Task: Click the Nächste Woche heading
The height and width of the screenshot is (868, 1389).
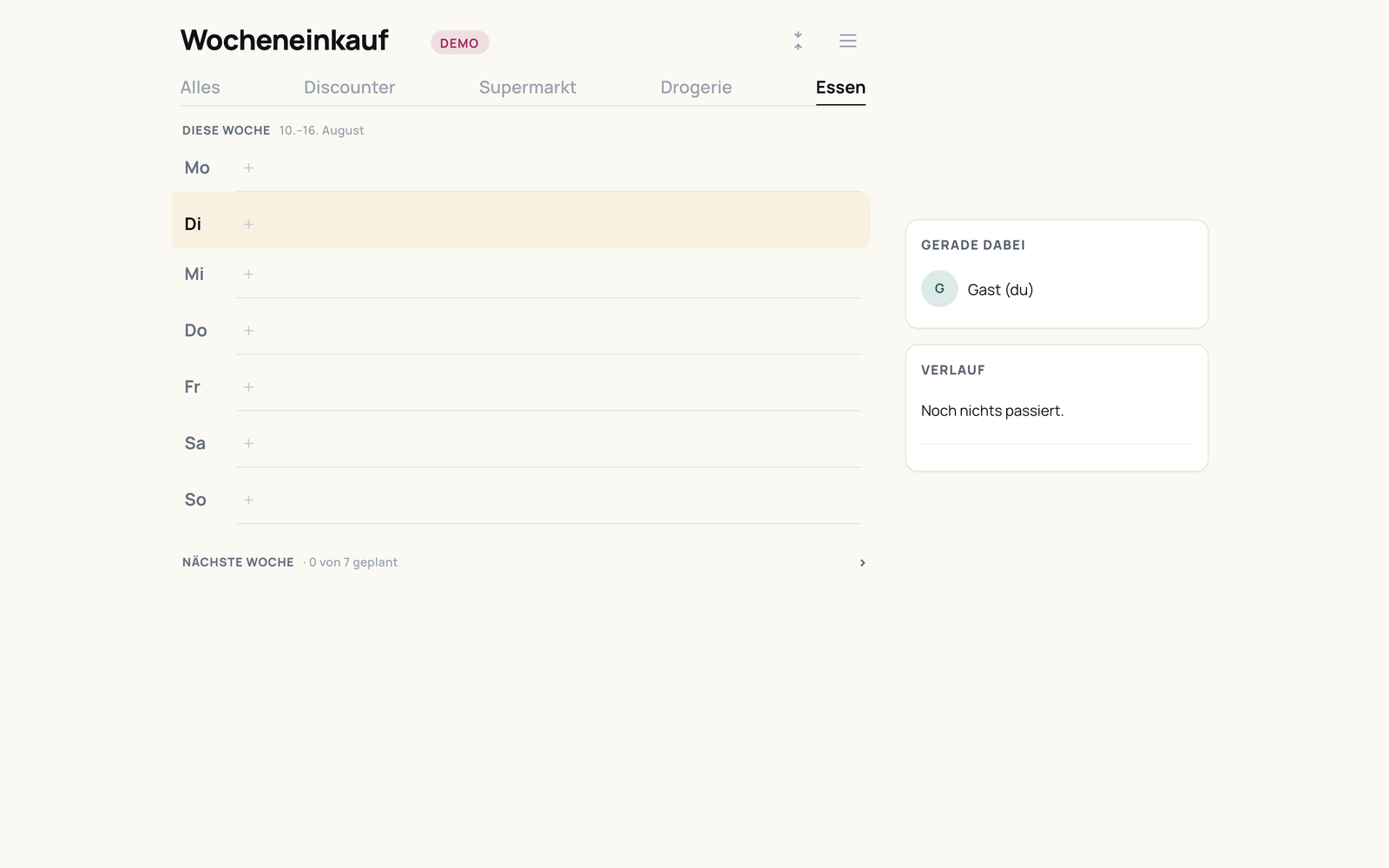Action: (x=238, y=562)
